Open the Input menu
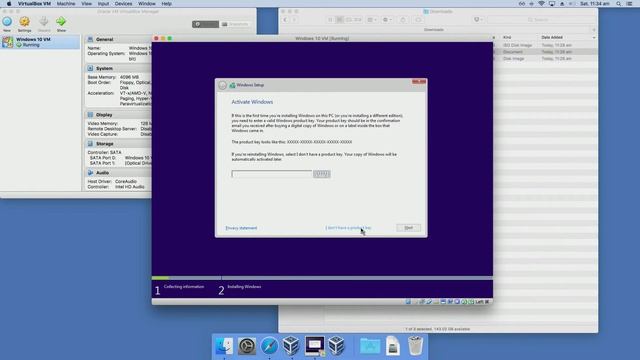The width and height of the screenshot is (640, 360). pyautogui.click(x=103, y=4)
